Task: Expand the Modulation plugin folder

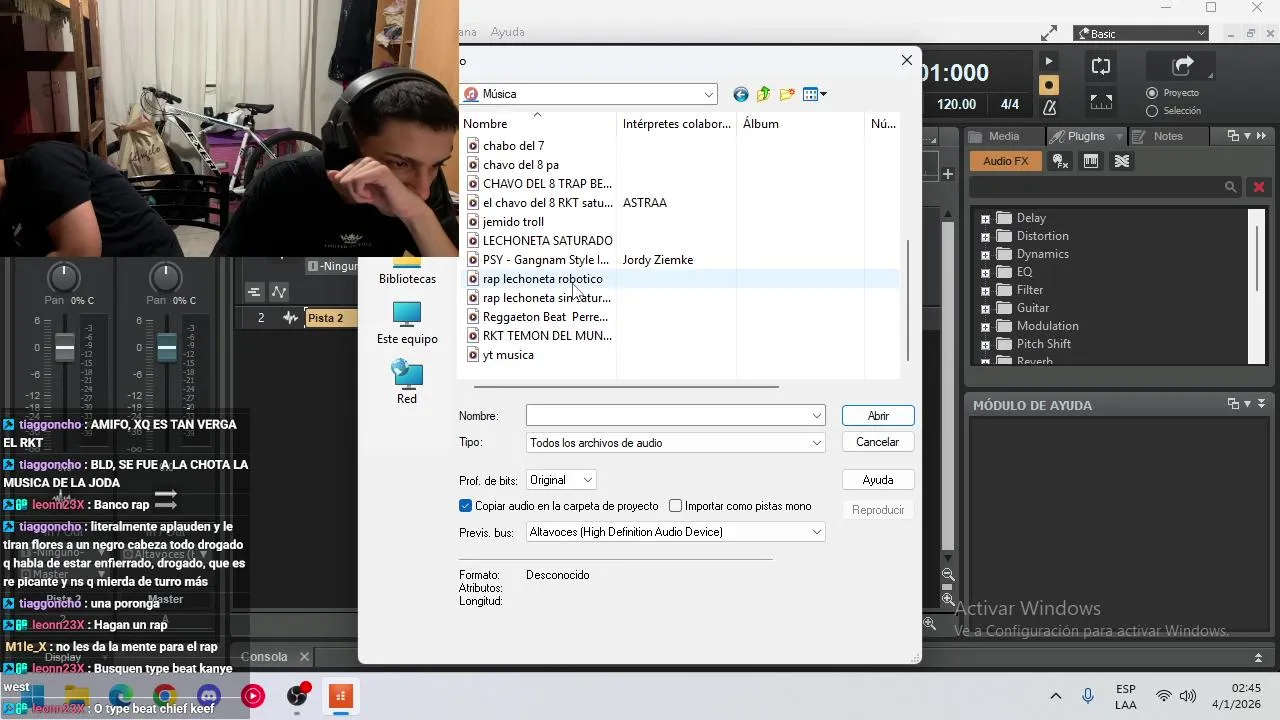Action: (x=985, y=326)
